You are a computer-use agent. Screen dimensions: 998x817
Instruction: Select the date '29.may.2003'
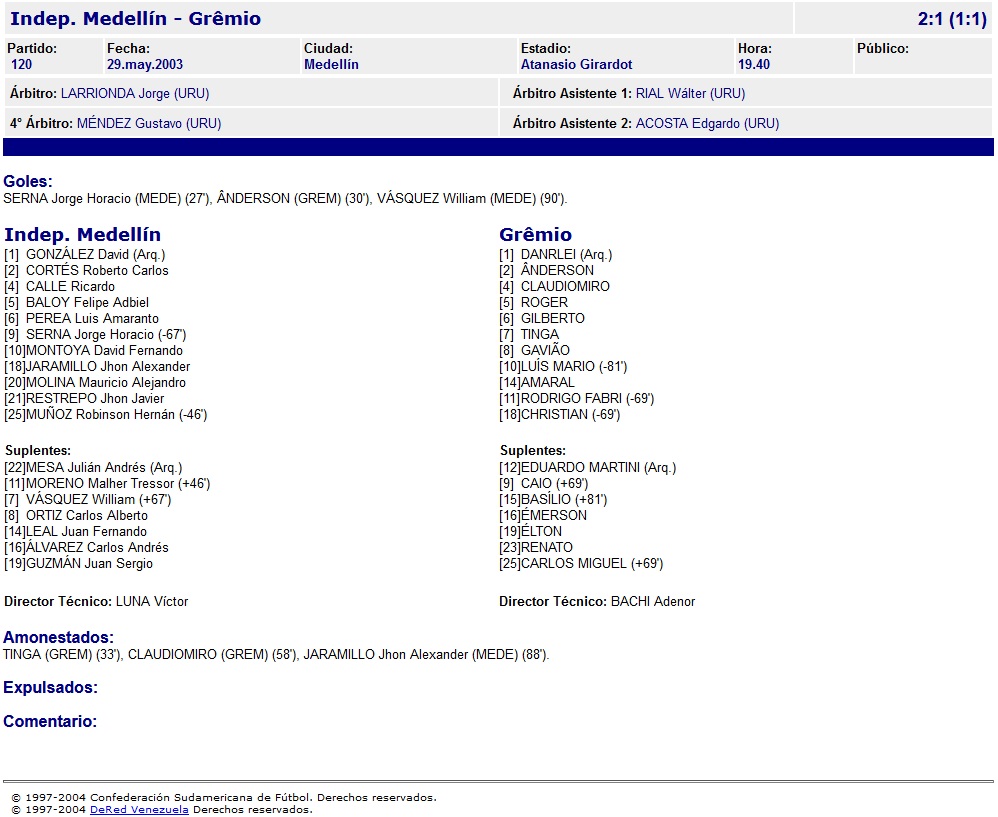[144, 64]
